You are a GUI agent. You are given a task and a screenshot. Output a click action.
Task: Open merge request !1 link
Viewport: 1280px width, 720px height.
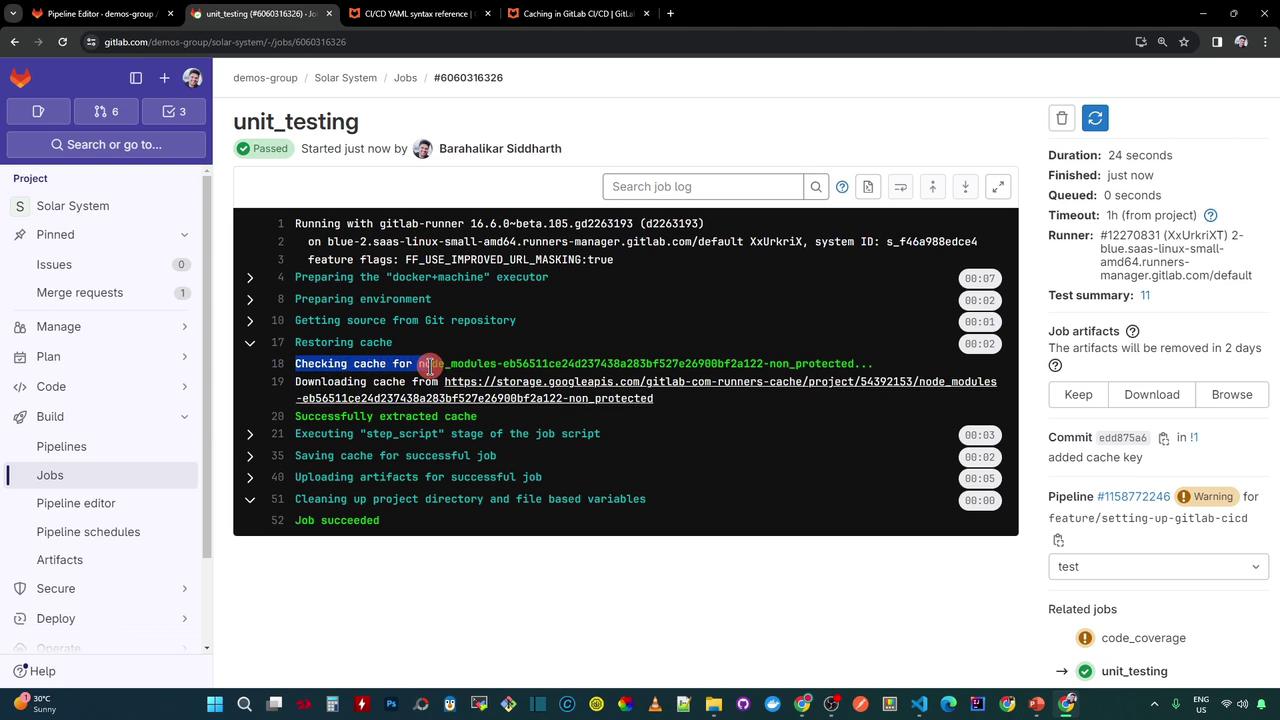[1194, 438]
